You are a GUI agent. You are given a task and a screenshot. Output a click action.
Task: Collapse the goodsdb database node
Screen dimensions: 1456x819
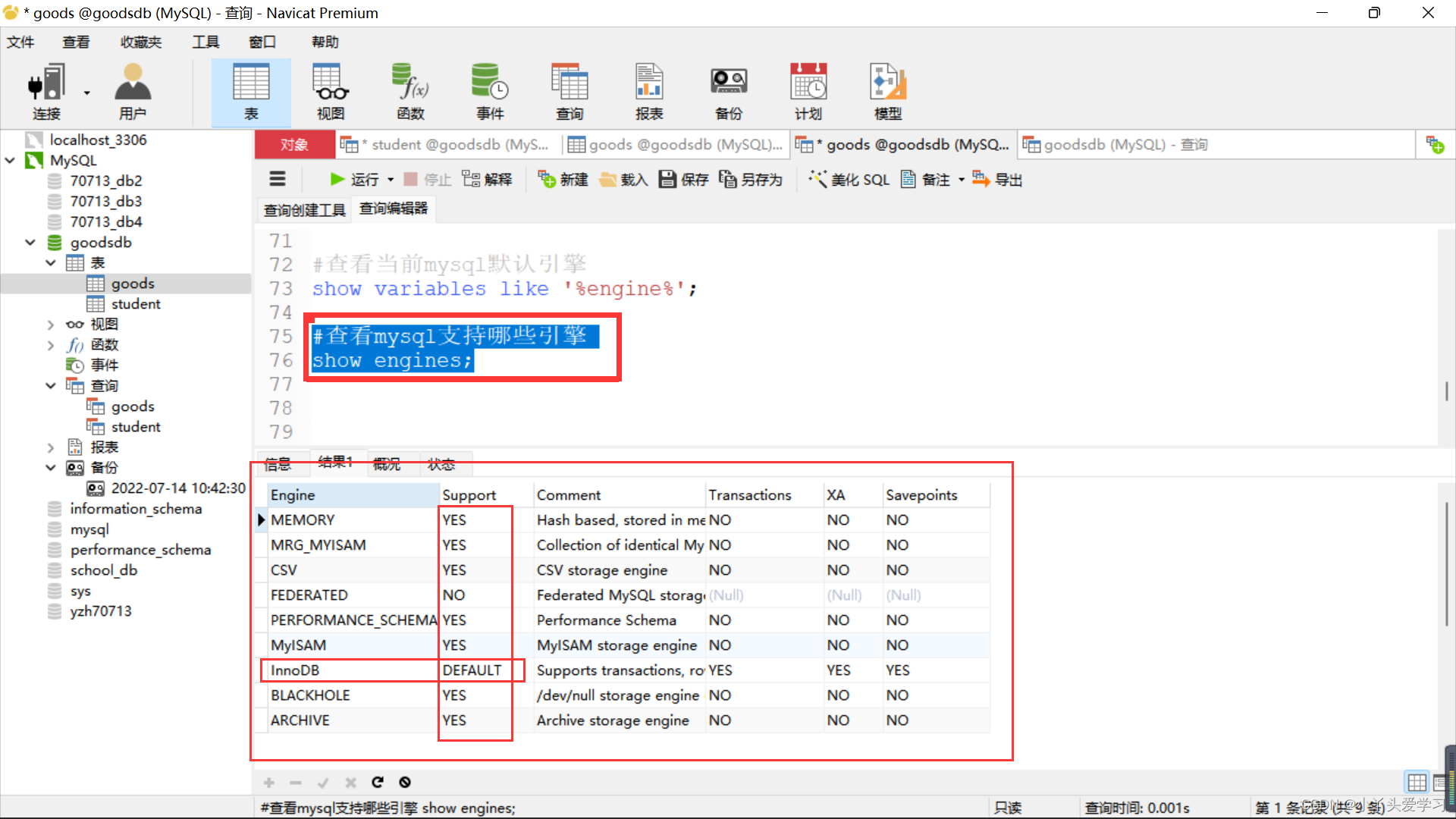coord(30,242)
